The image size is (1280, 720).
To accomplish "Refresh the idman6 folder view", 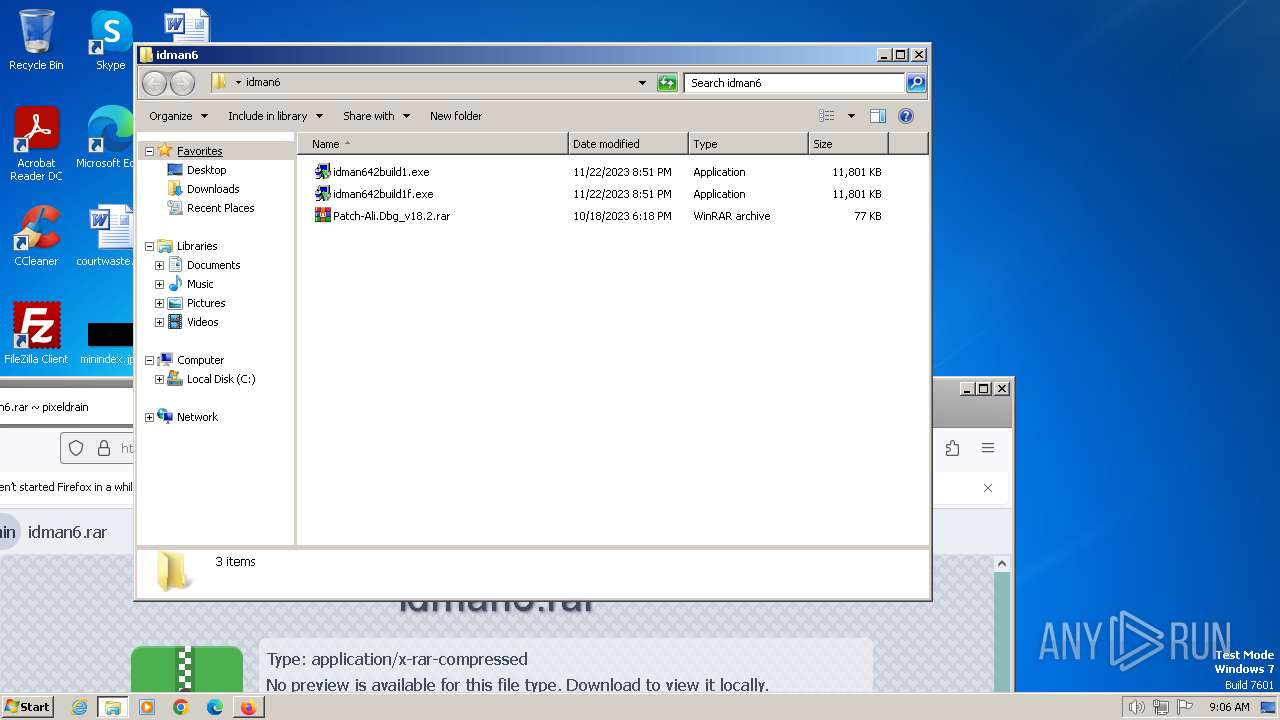I will 667,83.
